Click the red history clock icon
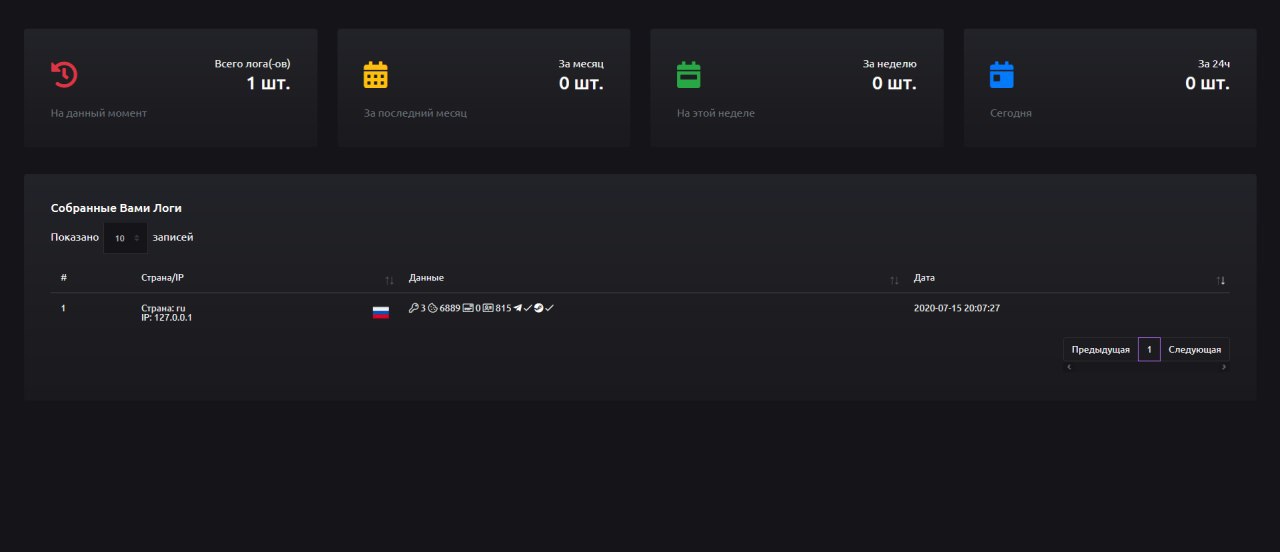 tap(64, 75)
